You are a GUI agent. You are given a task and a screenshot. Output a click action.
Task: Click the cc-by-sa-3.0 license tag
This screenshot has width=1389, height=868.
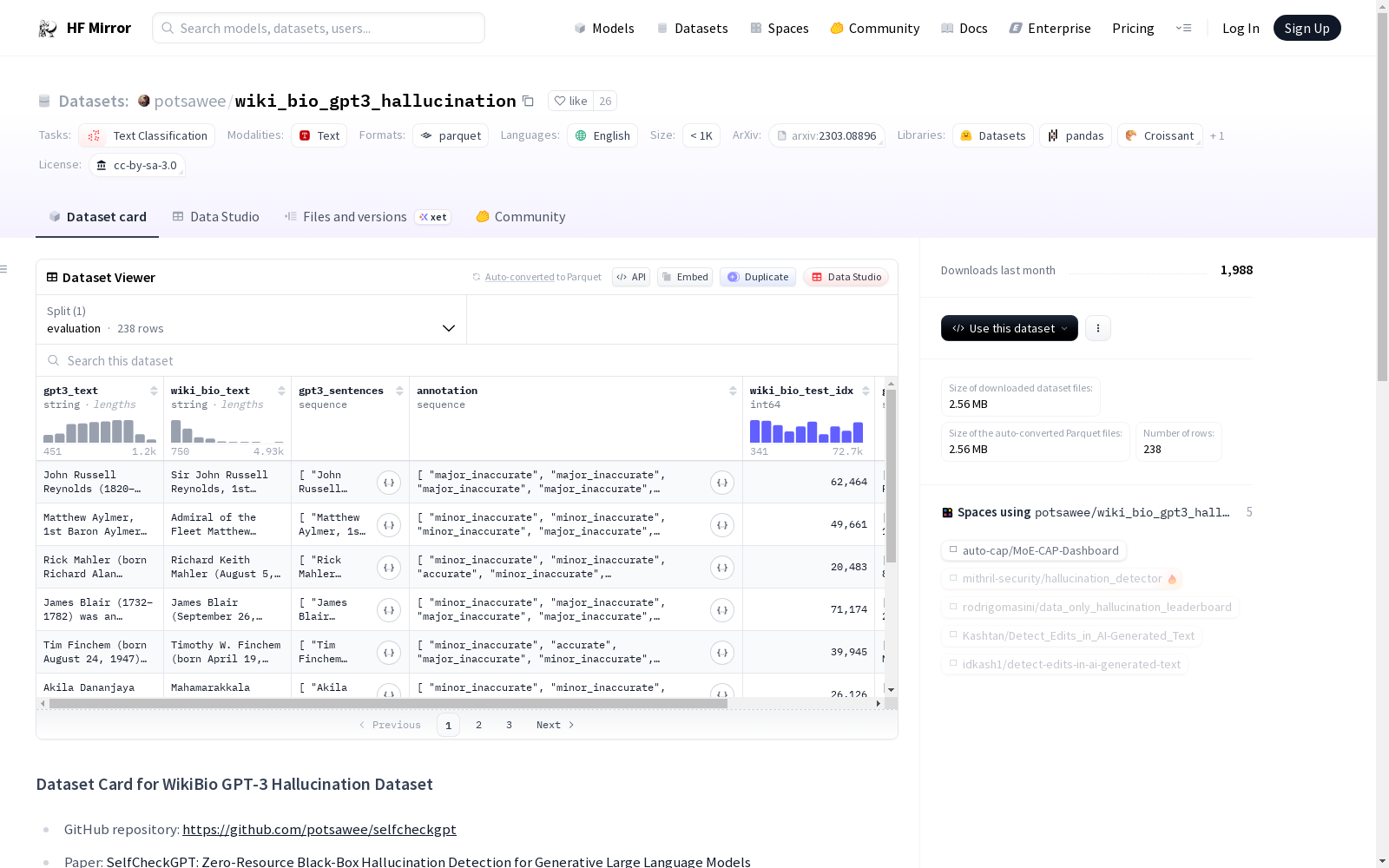click(x=137, y=165)
